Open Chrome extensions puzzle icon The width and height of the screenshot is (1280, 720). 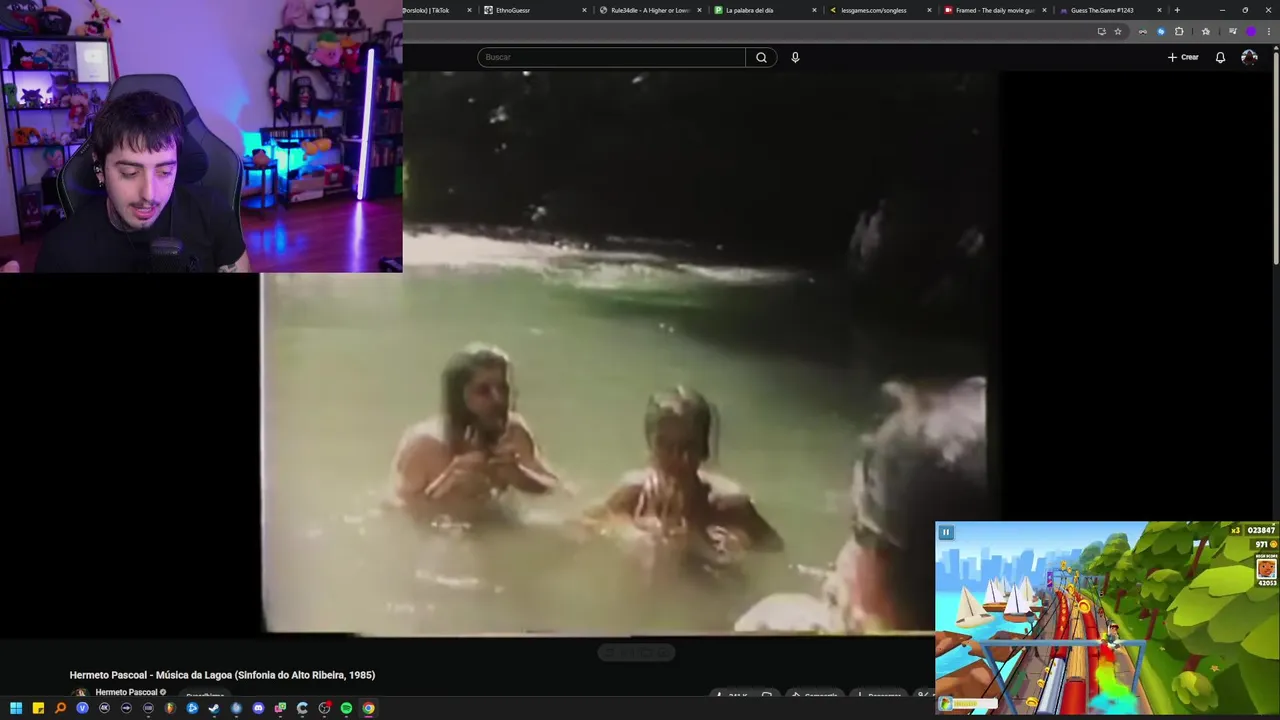1179,31
